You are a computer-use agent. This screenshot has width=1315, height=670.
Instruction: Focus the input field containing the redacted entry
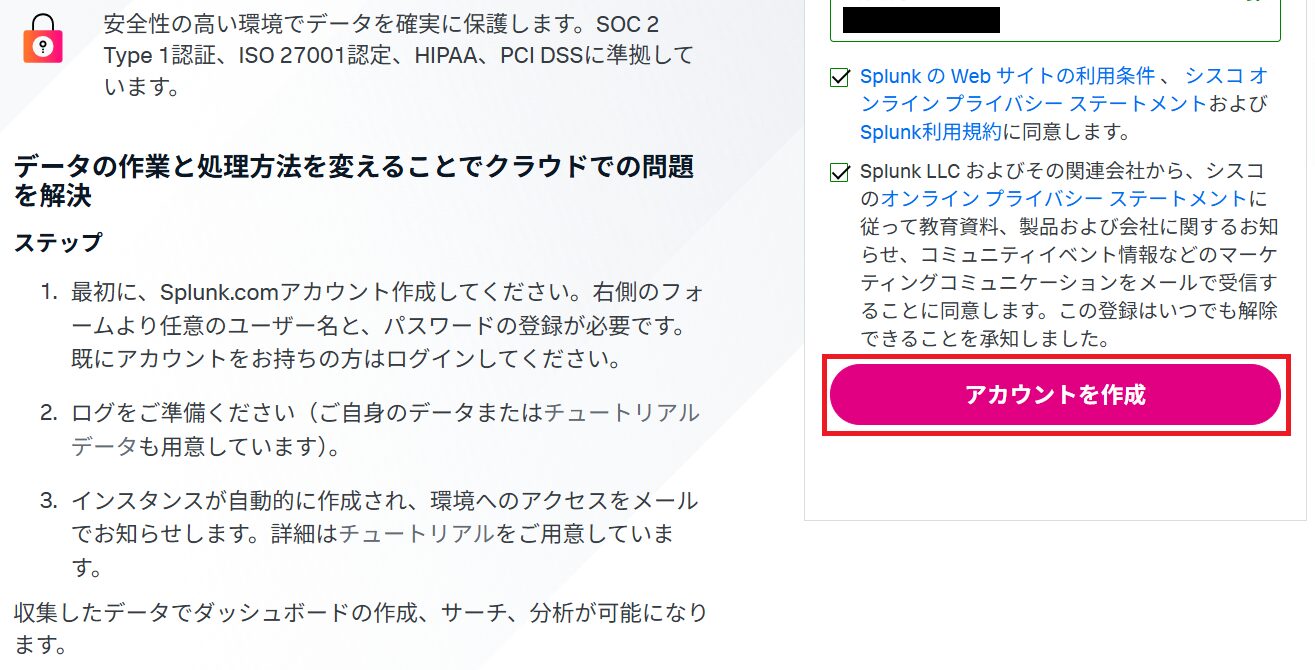1055,20
